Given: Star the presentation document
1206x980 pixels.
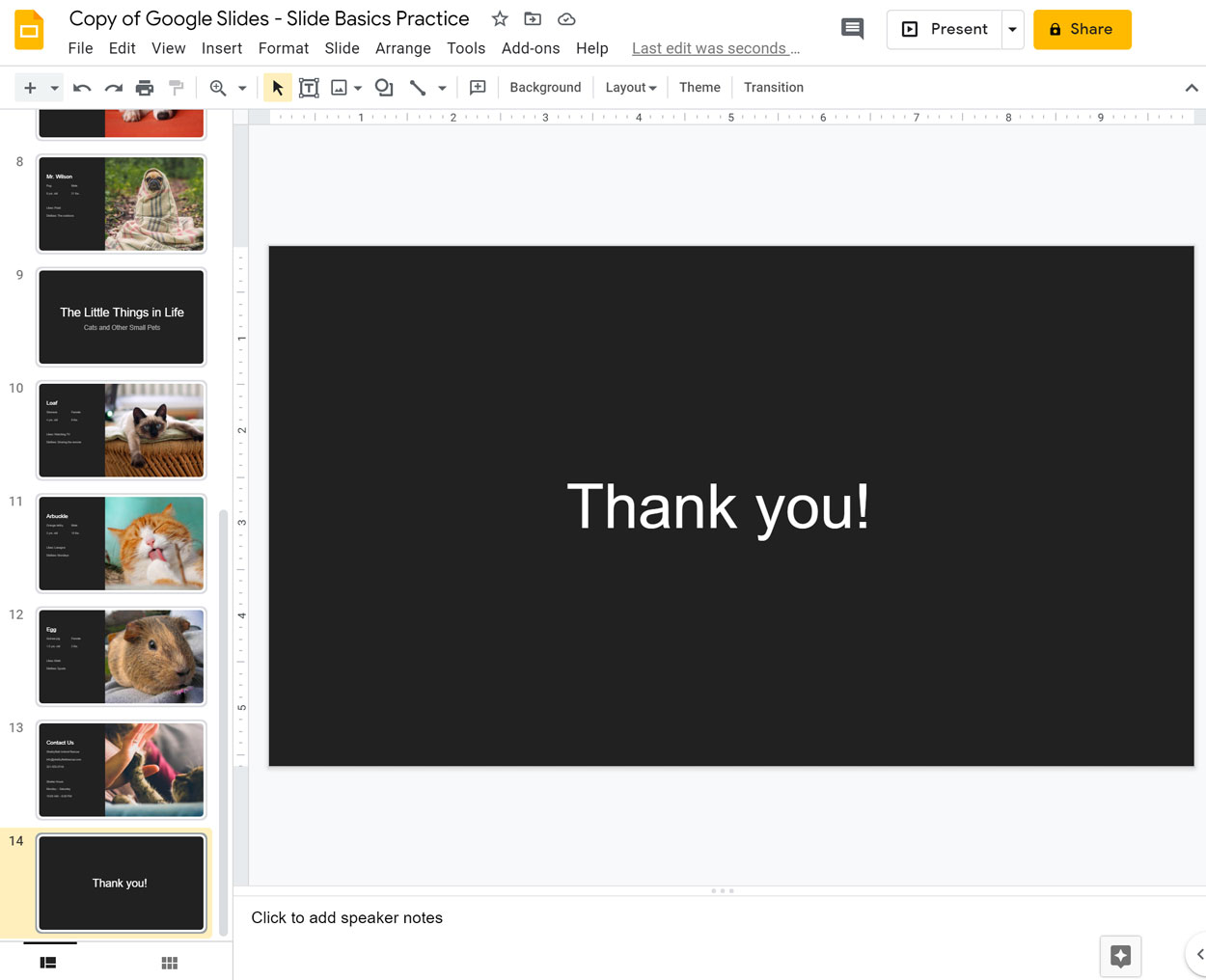Looking at the screenshot, I should tap(499, 18).
